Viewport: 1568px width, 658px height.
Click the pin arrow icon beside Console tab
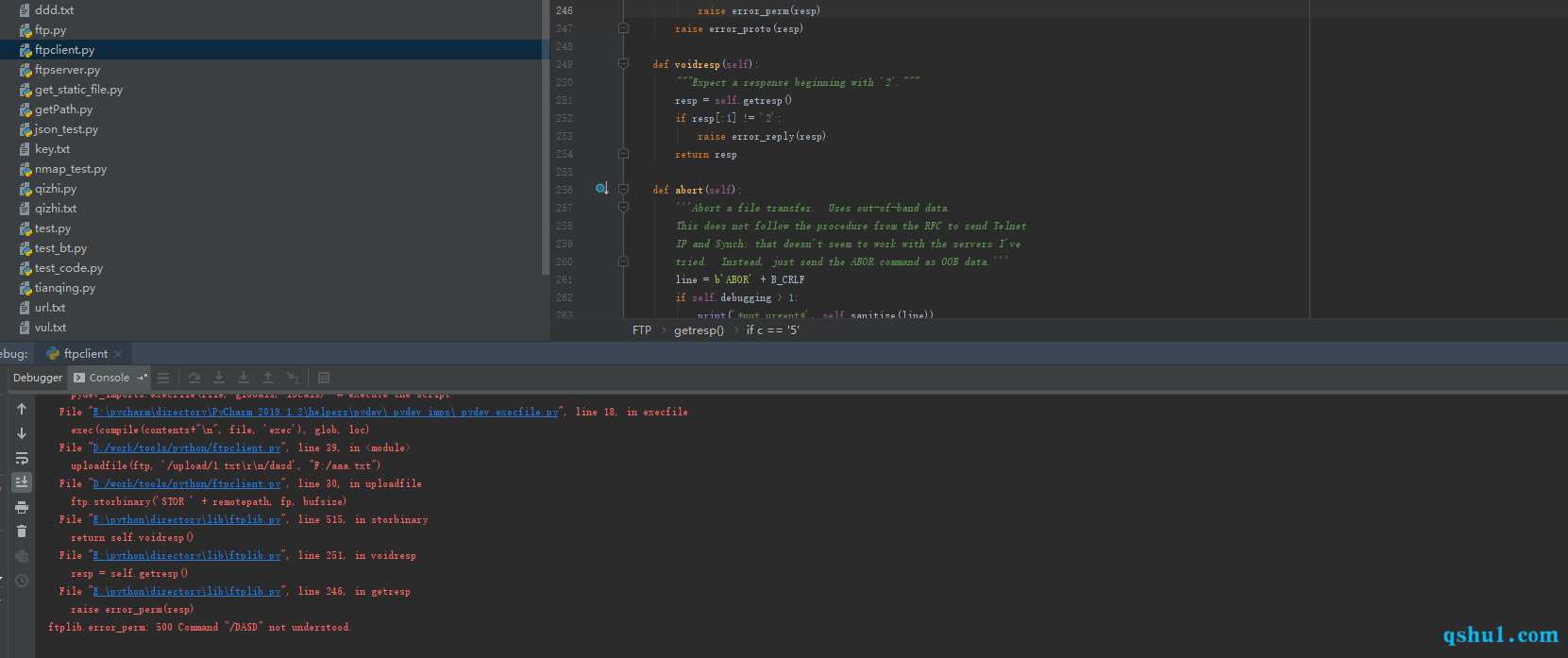143,378
